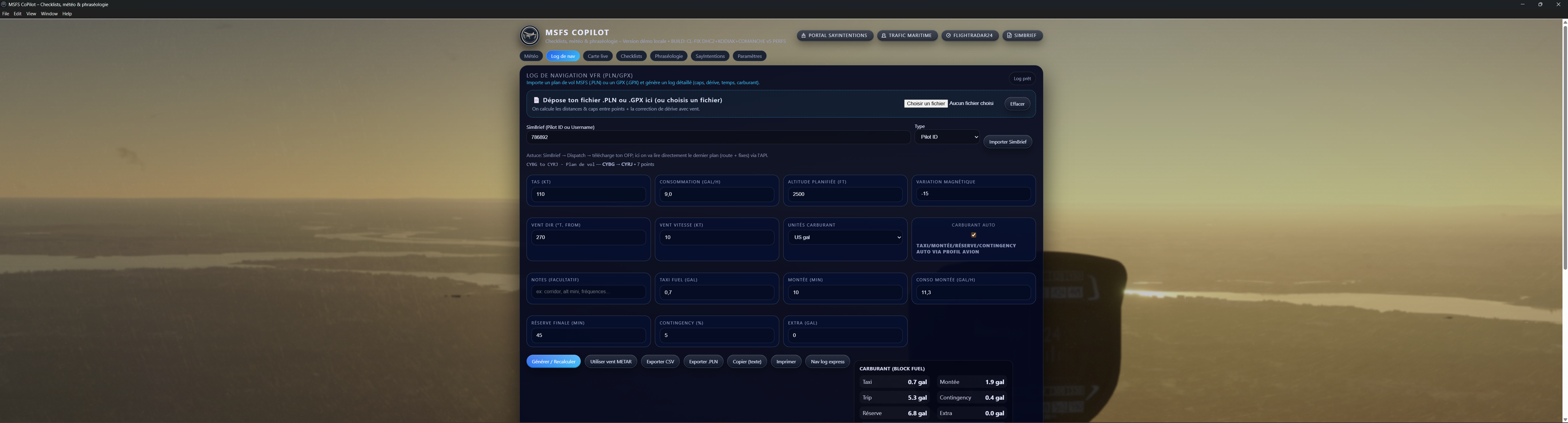Image resolution: width=1568 pixels, height=423 pixels.
Task: Click the Importer SimBrief button
Action: (x=1007, y=142)
